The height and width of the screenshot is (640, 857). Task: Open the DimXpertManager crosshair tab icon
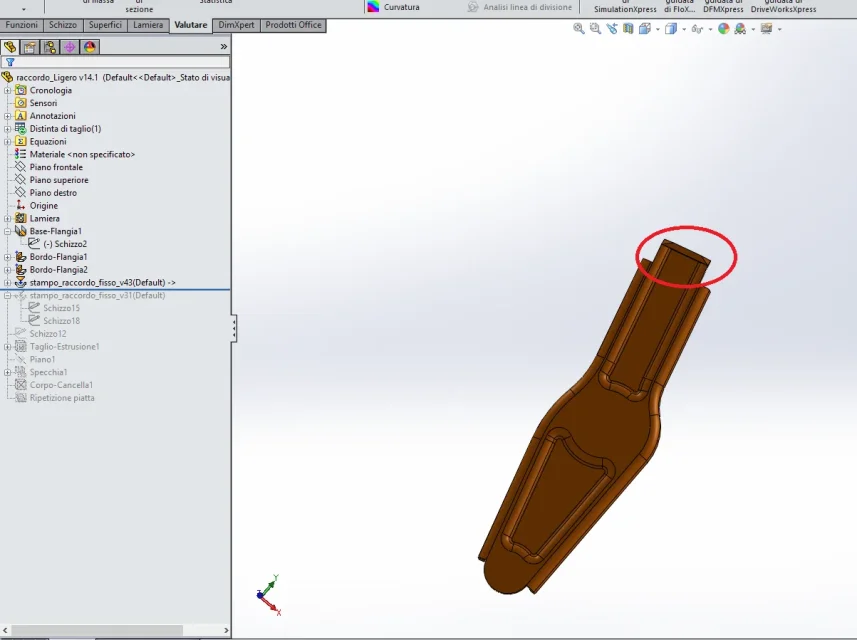pos(69,47)
